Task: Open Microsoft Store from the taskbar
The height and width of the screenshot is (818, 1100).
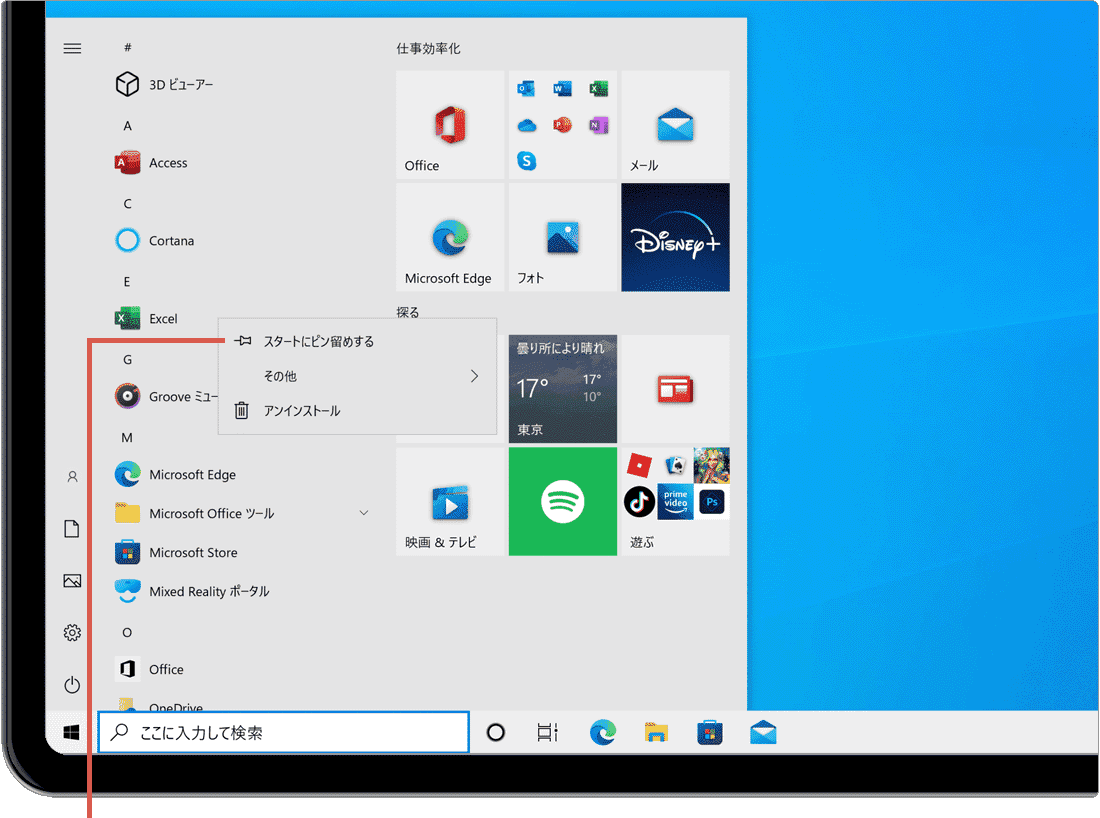Action: (x=709, y=732)
